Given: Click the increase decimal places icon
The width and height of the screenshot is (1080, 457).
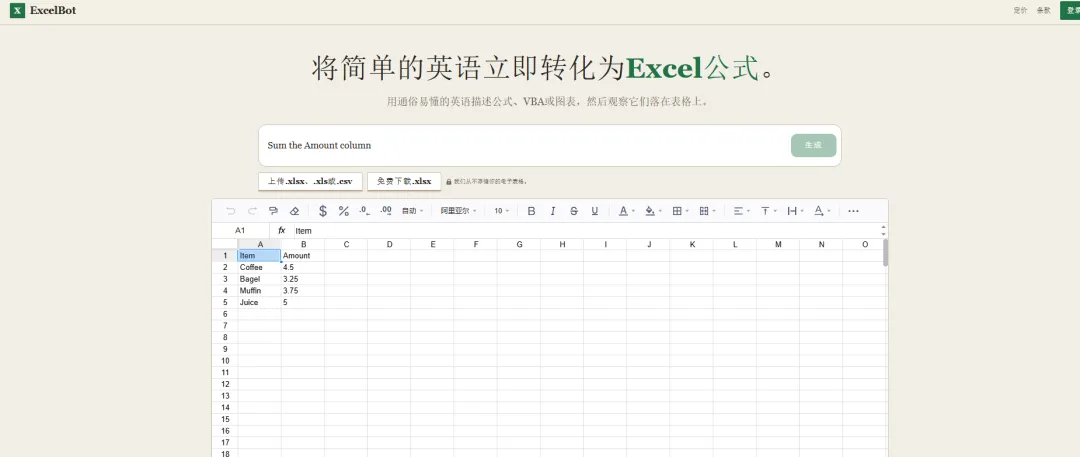Looking at the screenshot, I should click(x=386, y=211).
